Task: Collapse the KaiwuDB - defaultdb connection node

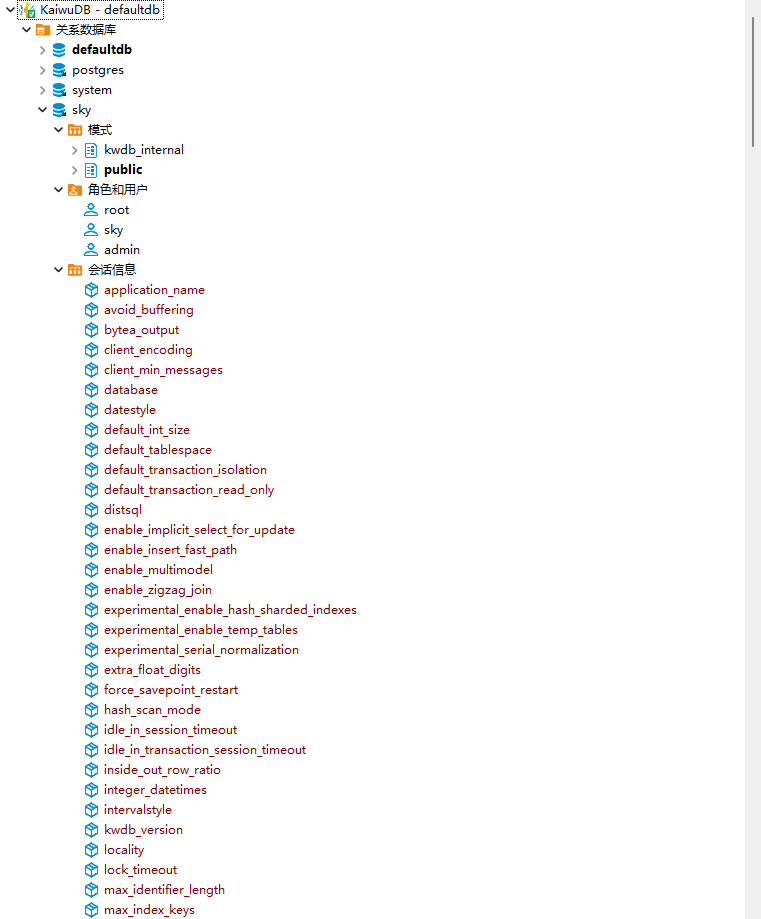Action: [10, 9]
